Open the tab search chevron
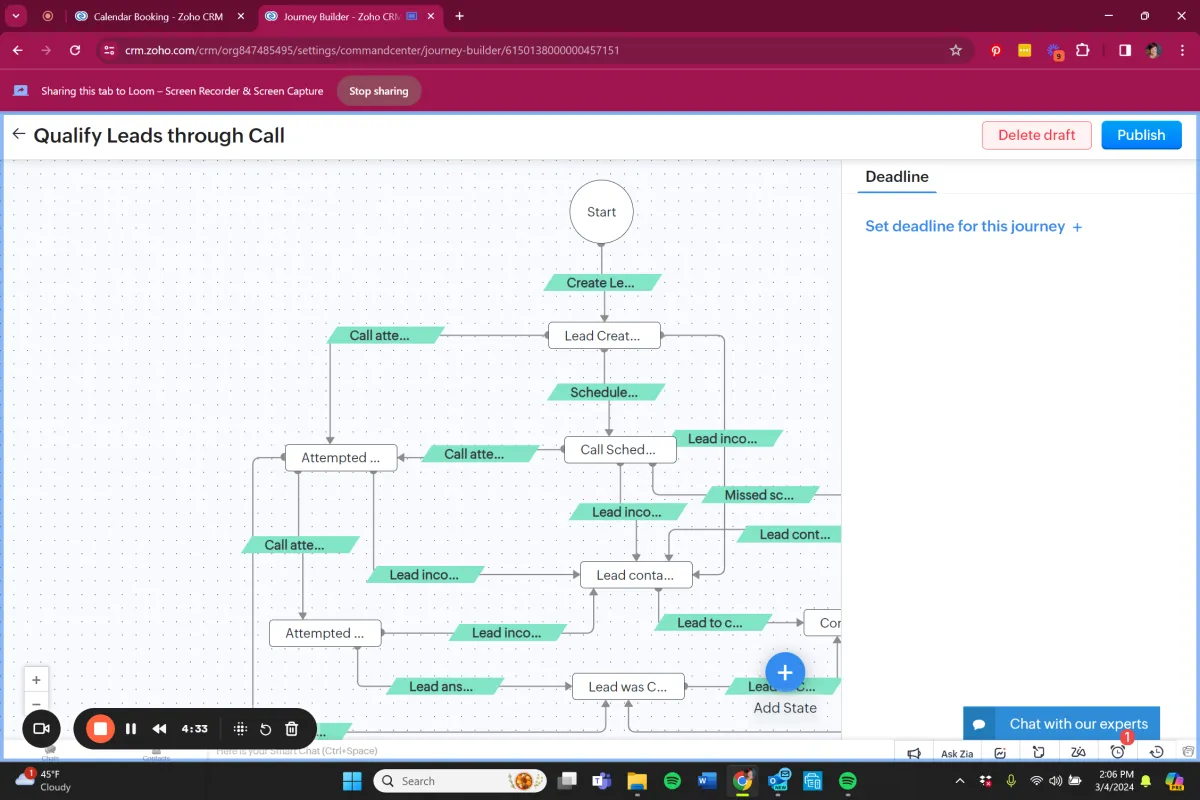This screenshot has height=800, width=1200. (16, 16)
